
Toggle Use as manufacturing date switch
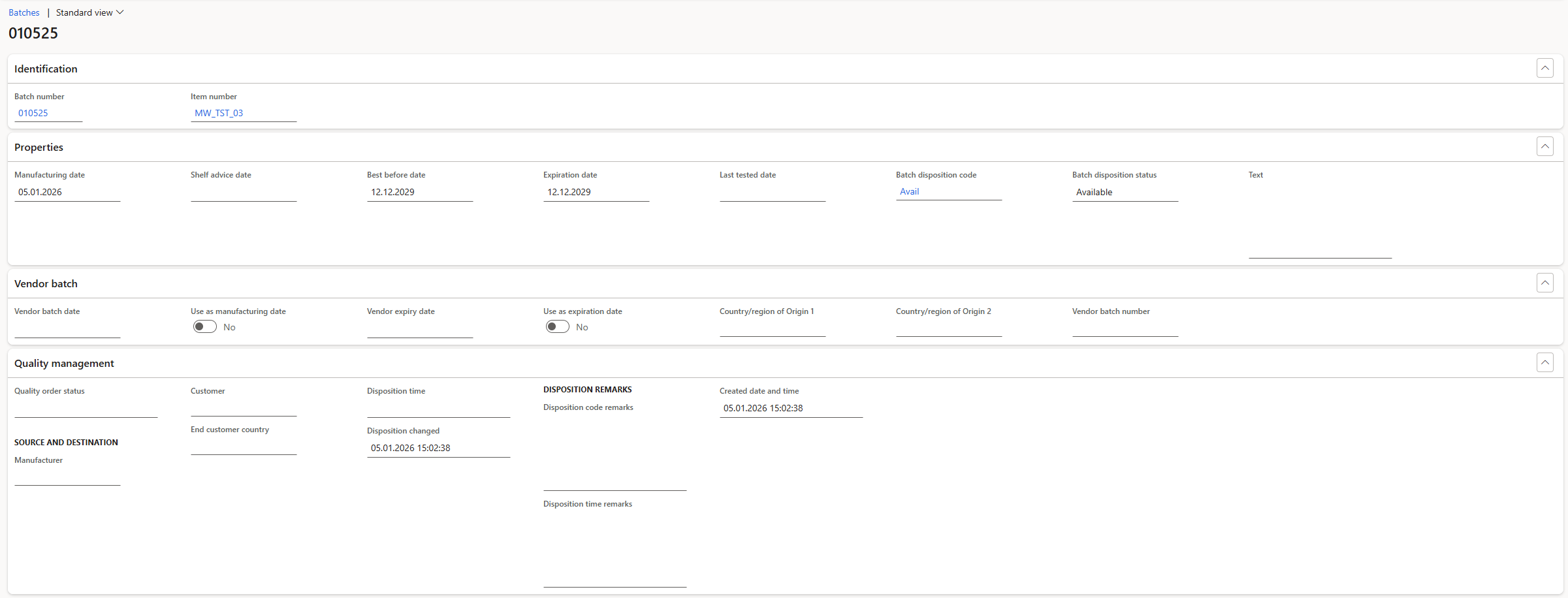[205, 327]
